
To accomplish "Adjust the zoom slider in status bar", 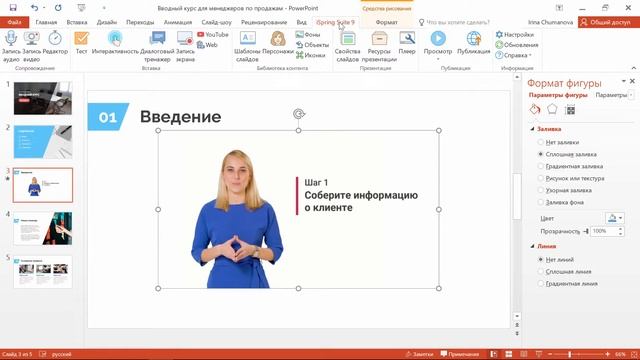I will tap(569, 354).
